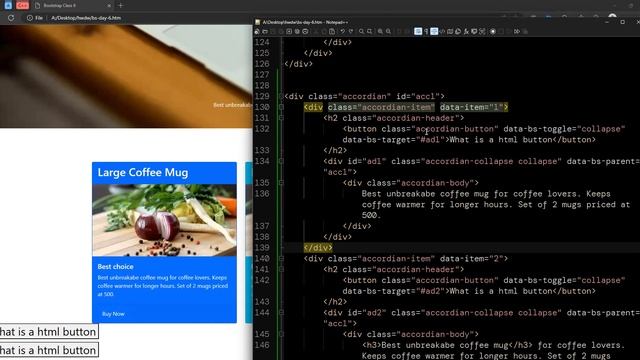This screenshot has width=640, height=360.
Task: Click New file icon in Notepad++ toolbar
Action: pyautogui.click(x=257, y=31)
